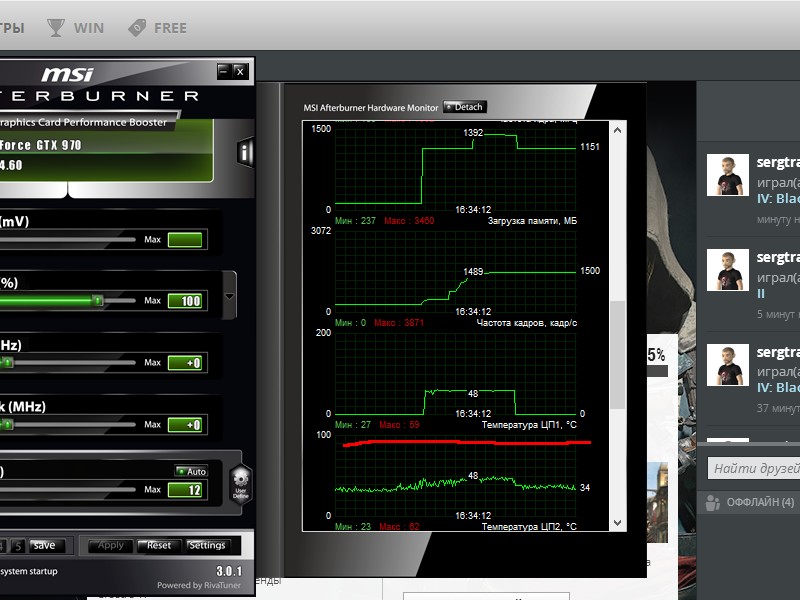The image size is (800, 600).
Task: Click the 'Макс : 3460' value
Action: pos(409,221)
